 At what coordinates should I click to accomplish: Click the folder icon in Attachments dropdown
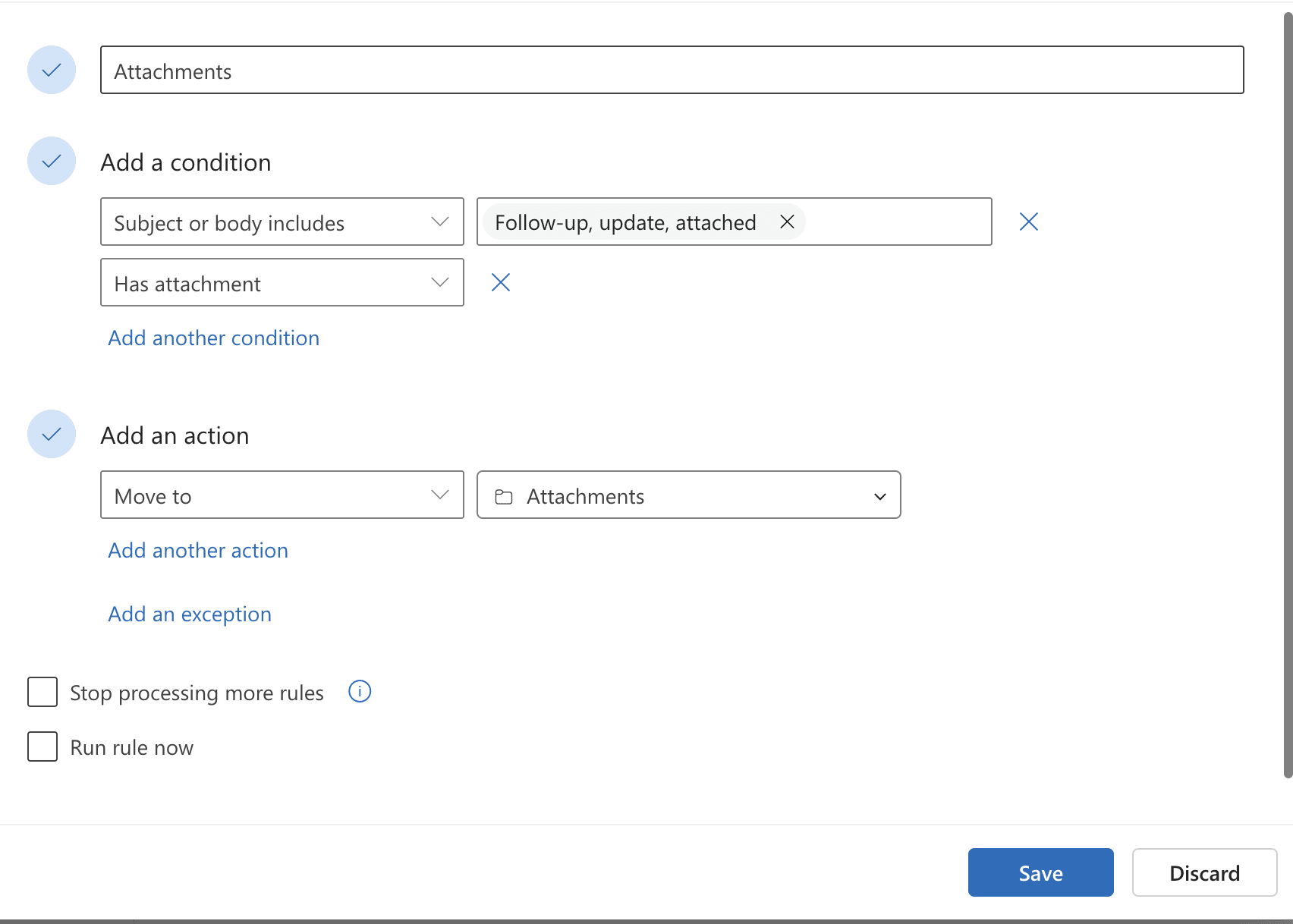504,497
